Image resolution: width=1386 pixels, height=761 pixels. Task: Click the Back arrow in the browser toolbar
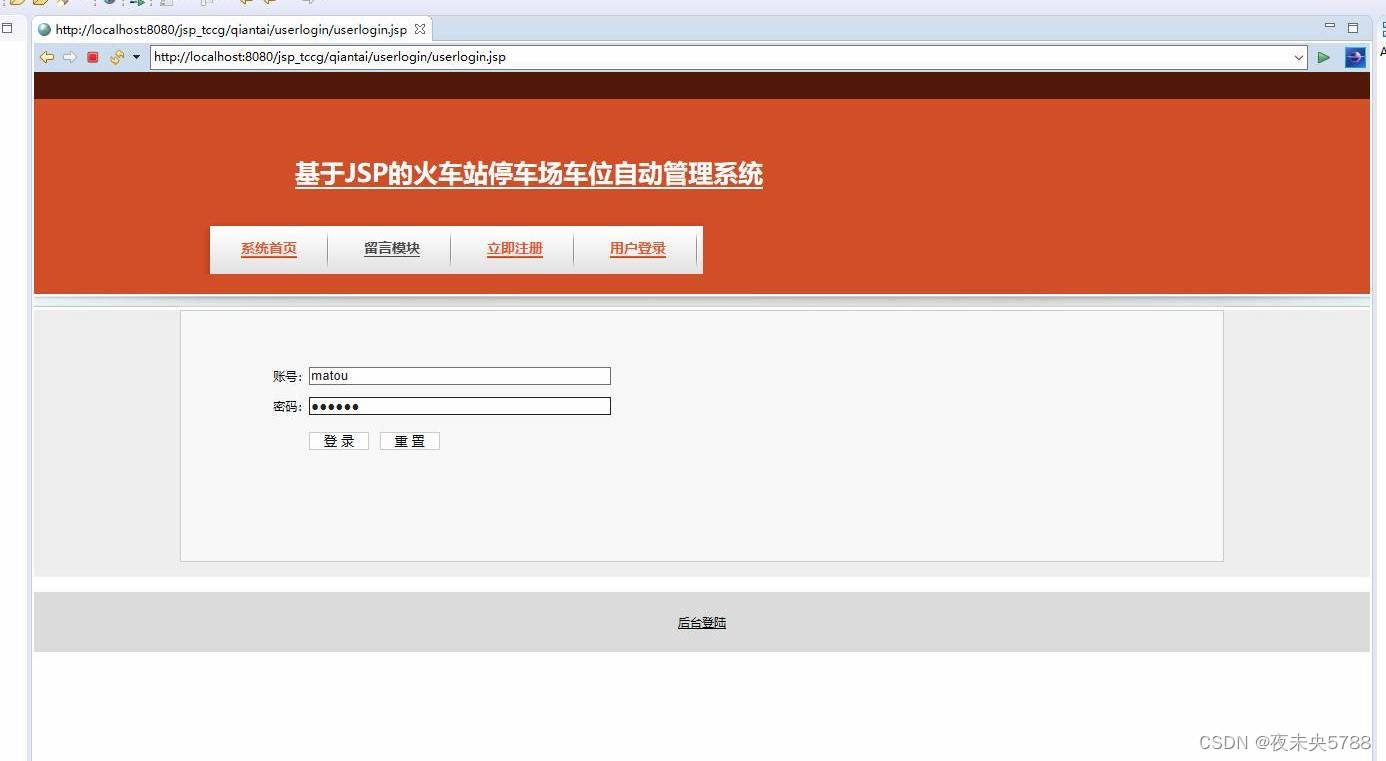[47, 57]
